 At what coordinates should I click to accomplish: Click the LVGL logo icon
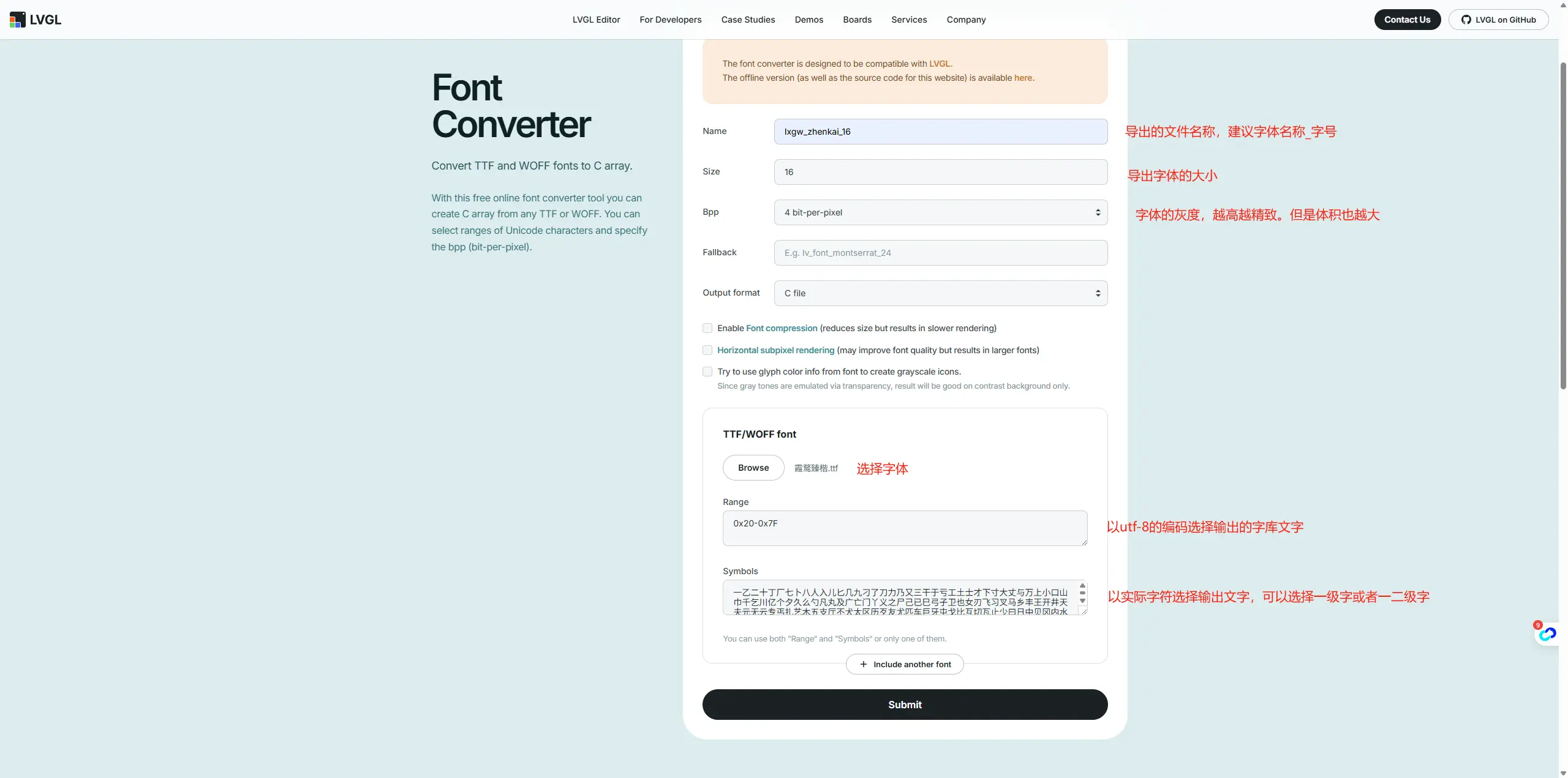18,20
